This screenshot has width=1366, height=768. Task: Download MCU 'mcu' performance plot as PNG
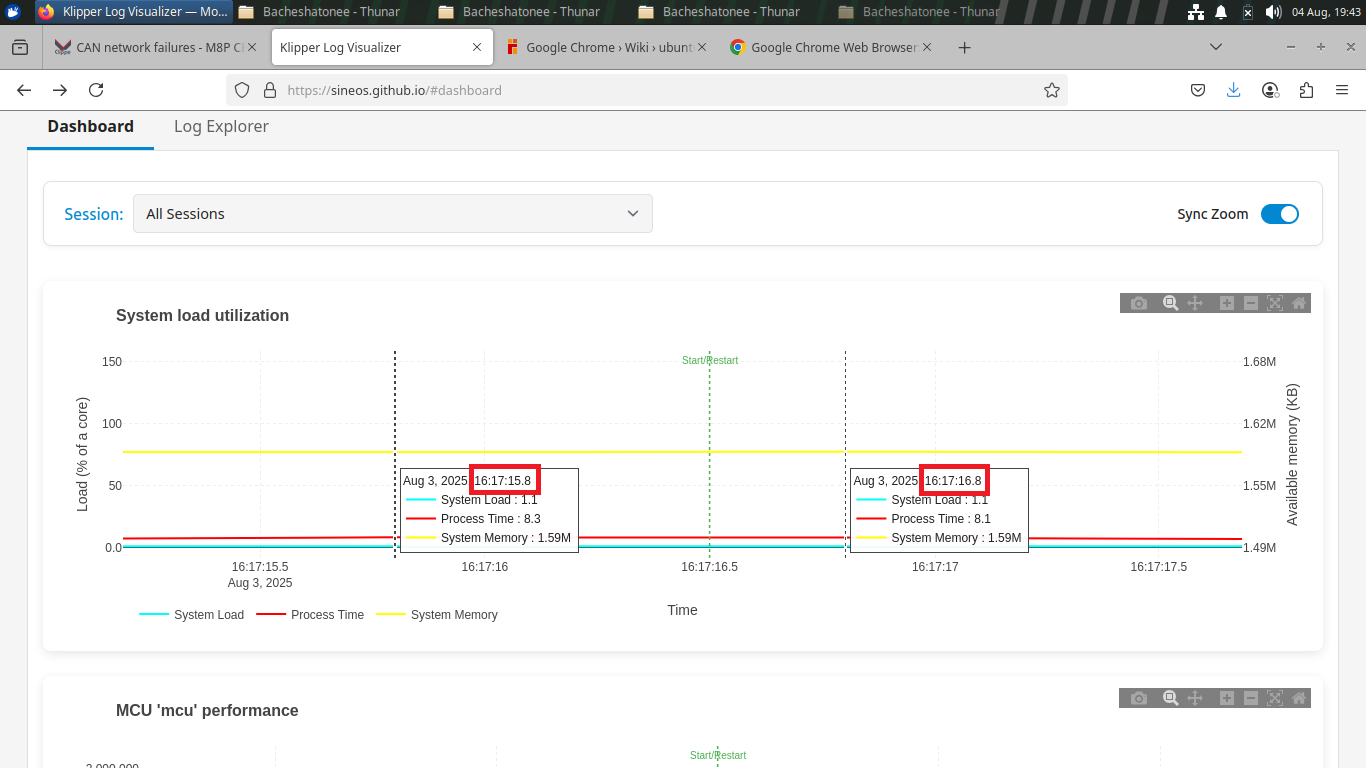pos(1139,698)
